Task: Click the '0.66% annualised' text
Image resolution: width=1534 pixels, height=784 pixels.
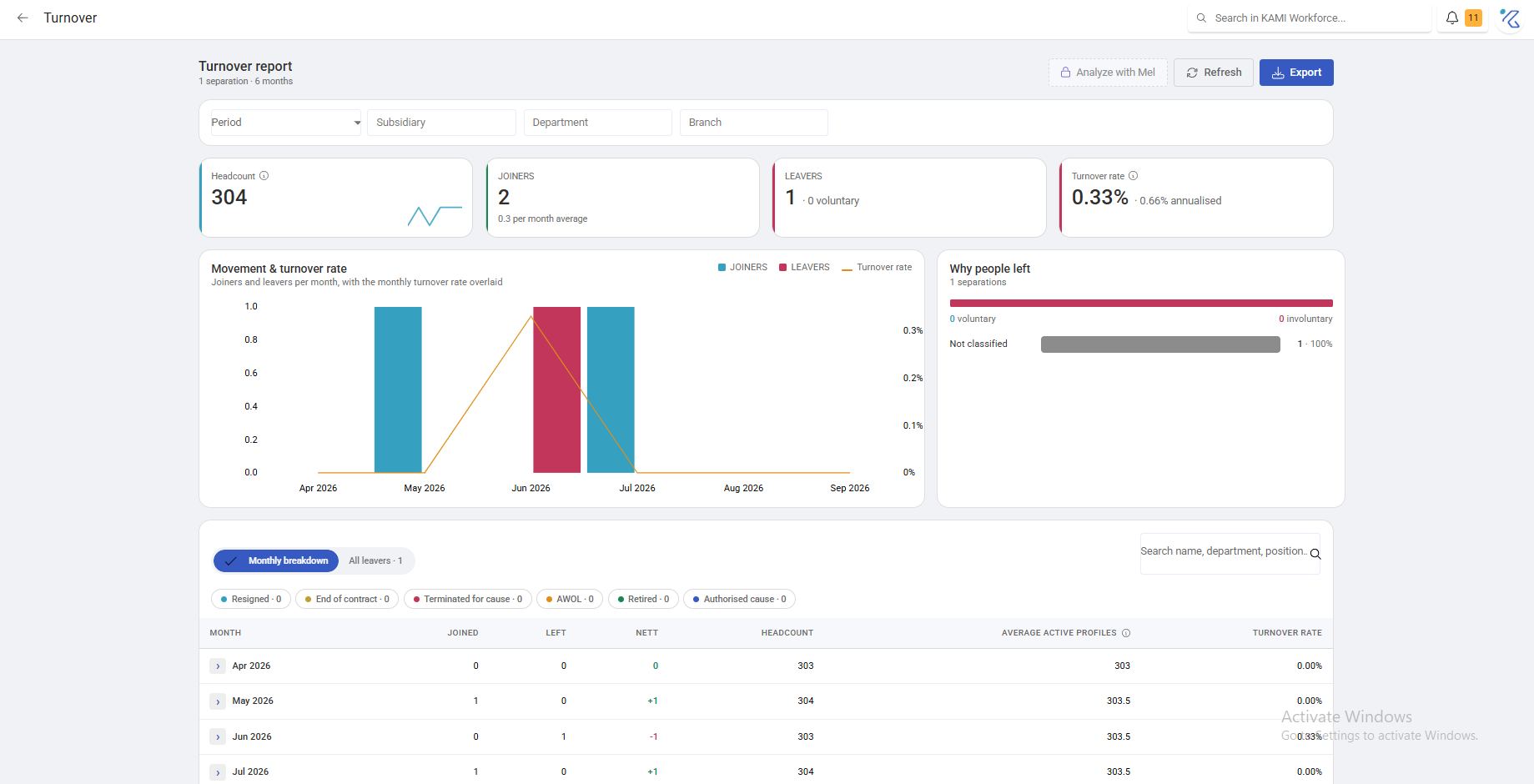Action: pos(1180,201)
